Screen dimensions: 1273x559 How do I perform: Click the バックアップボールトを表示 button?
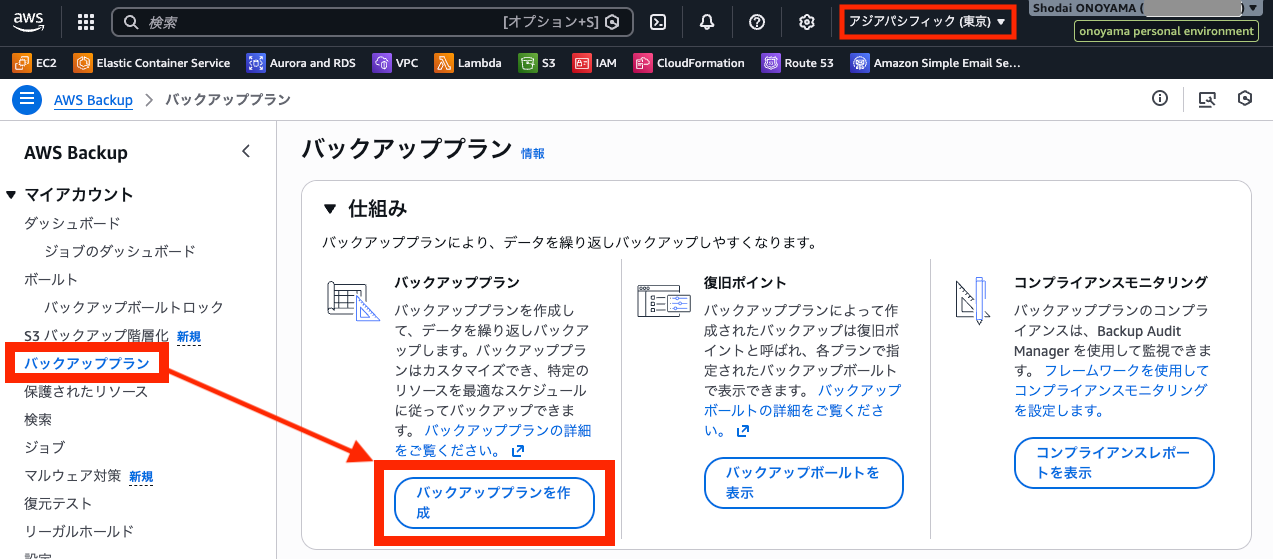(804, 483)
